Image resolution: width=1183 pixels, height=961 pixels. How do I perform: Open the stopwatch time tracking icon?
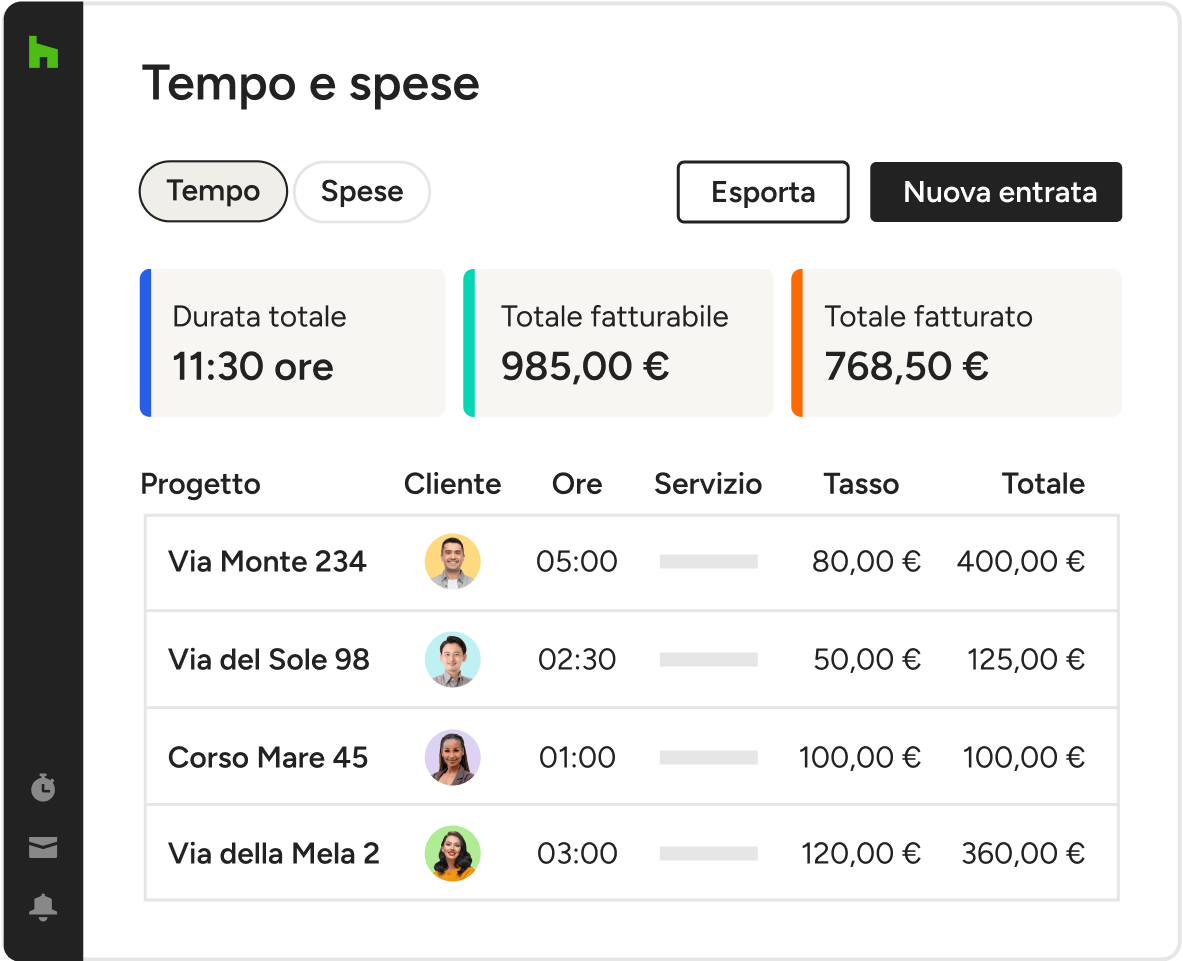(x=43, y=788)
